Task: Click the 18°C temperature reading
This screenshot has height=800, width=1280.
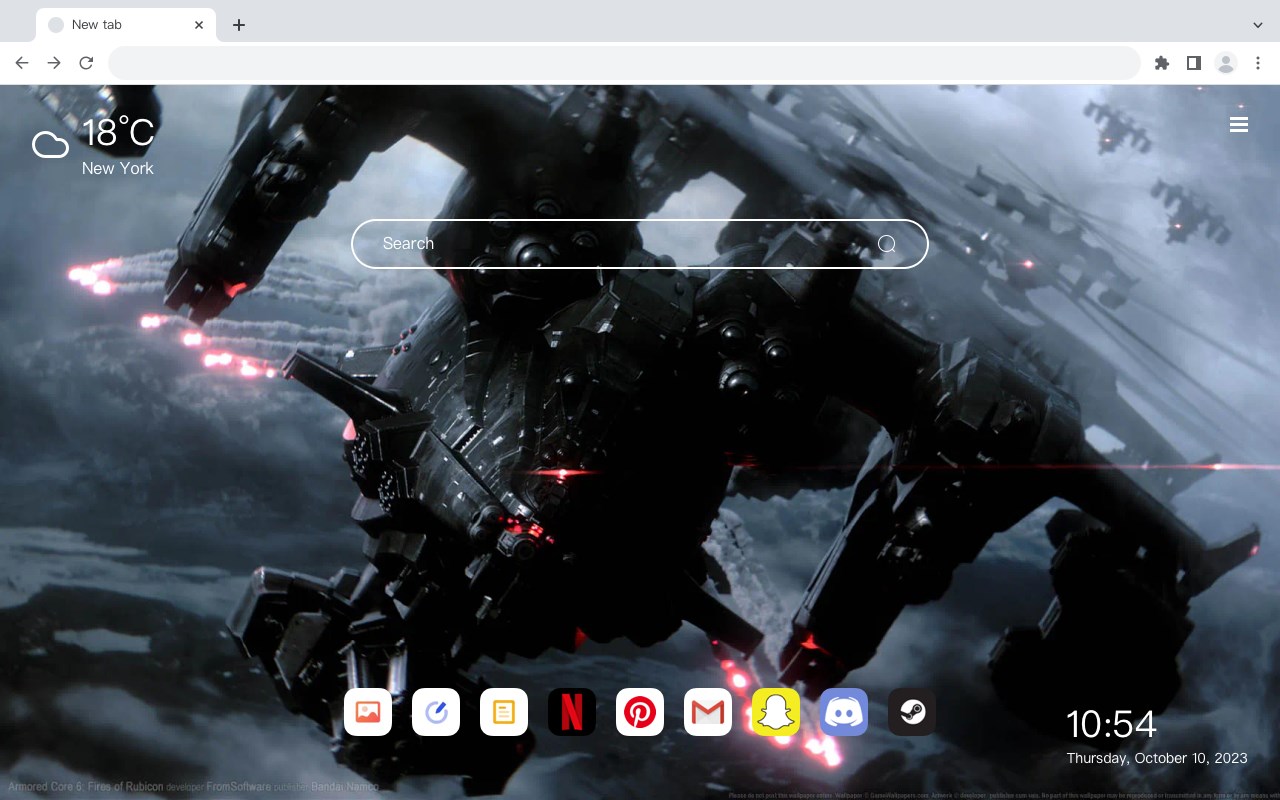Action: [x=118, y=132]
